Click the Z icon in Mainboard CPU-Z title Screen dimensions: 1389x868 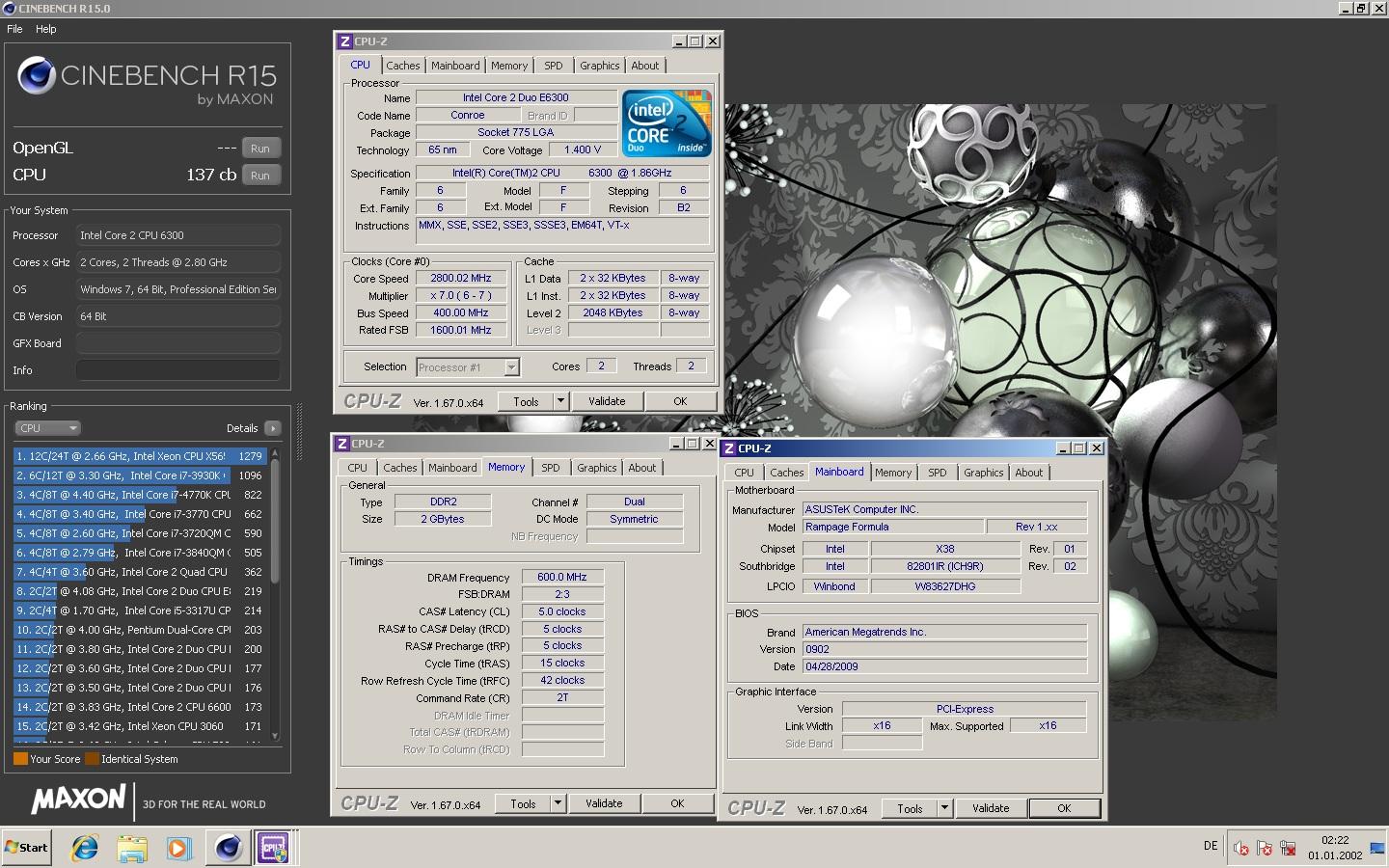coord(728,448)
